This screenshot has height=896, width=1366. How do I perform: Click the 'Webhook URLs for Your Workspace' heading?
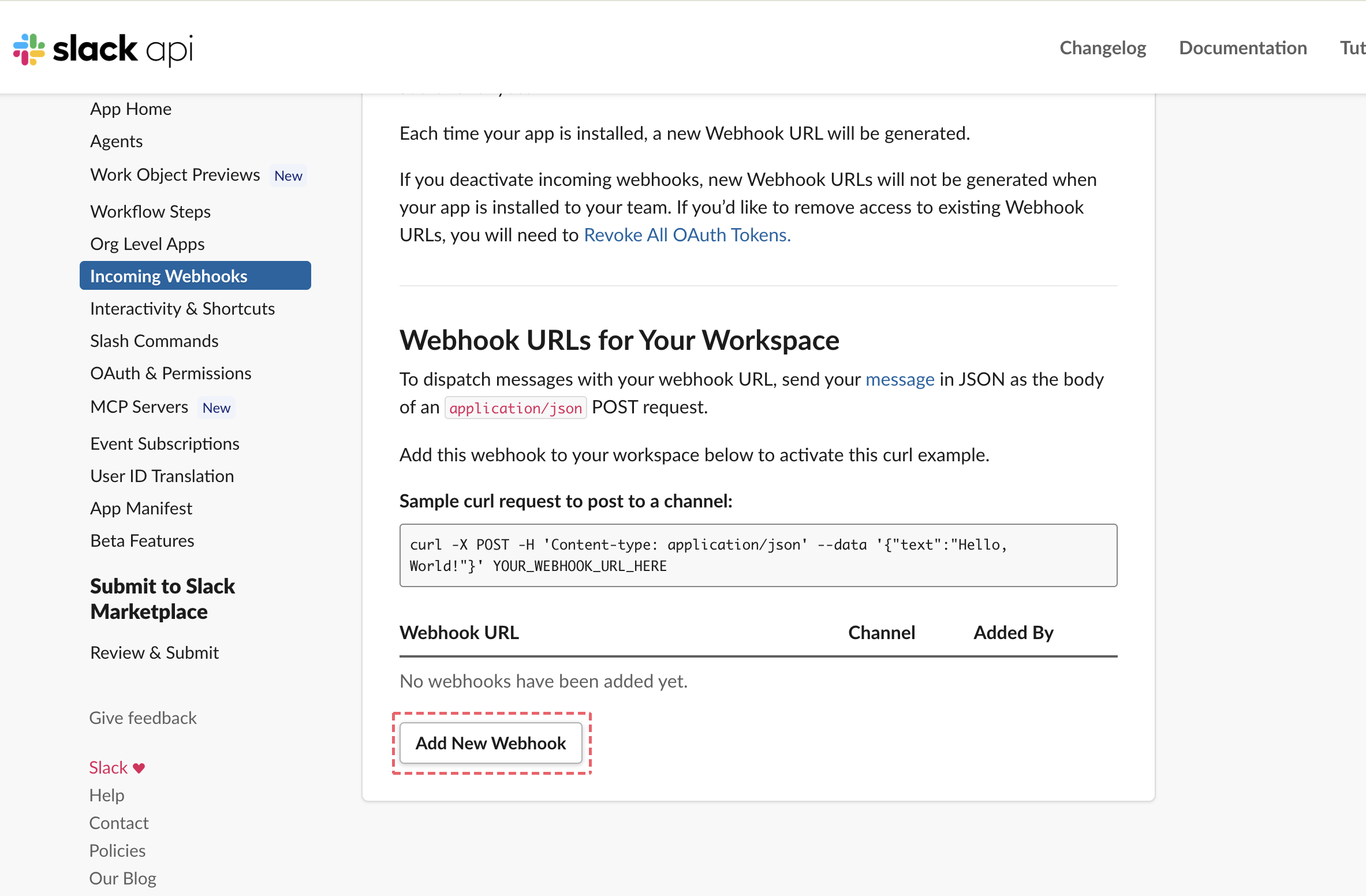619,340
